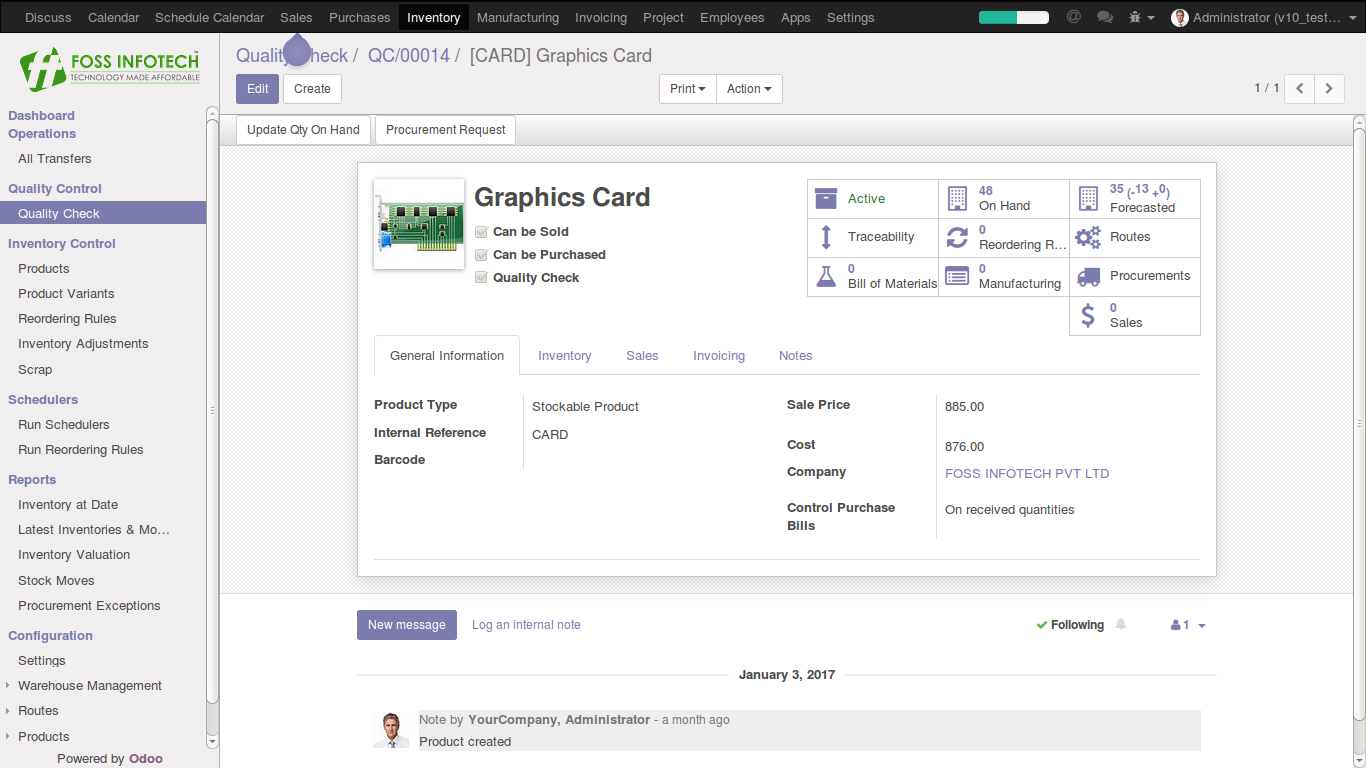Click the Graphics Card product image

click(419, 224)
